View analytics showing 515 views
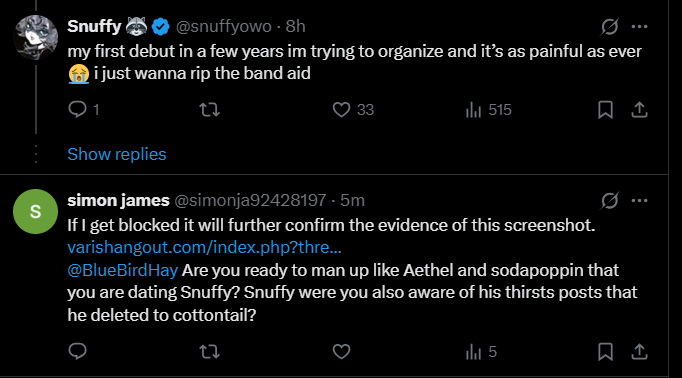Viewport: 682px width, 378px height. point(488,110)
